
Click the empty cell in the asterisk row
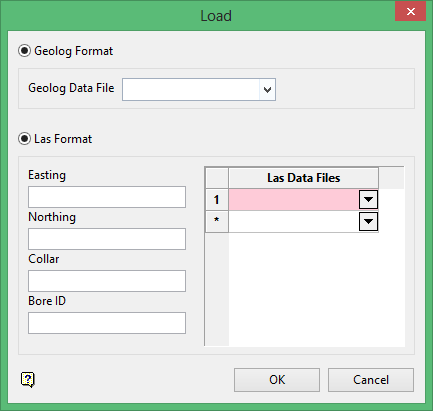(x=294, y=221)
